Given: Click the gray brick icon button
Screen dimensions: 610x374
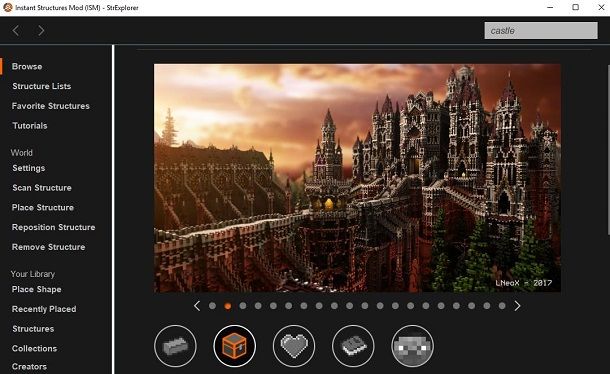Looking at the screenshot, I should point(175,346).
